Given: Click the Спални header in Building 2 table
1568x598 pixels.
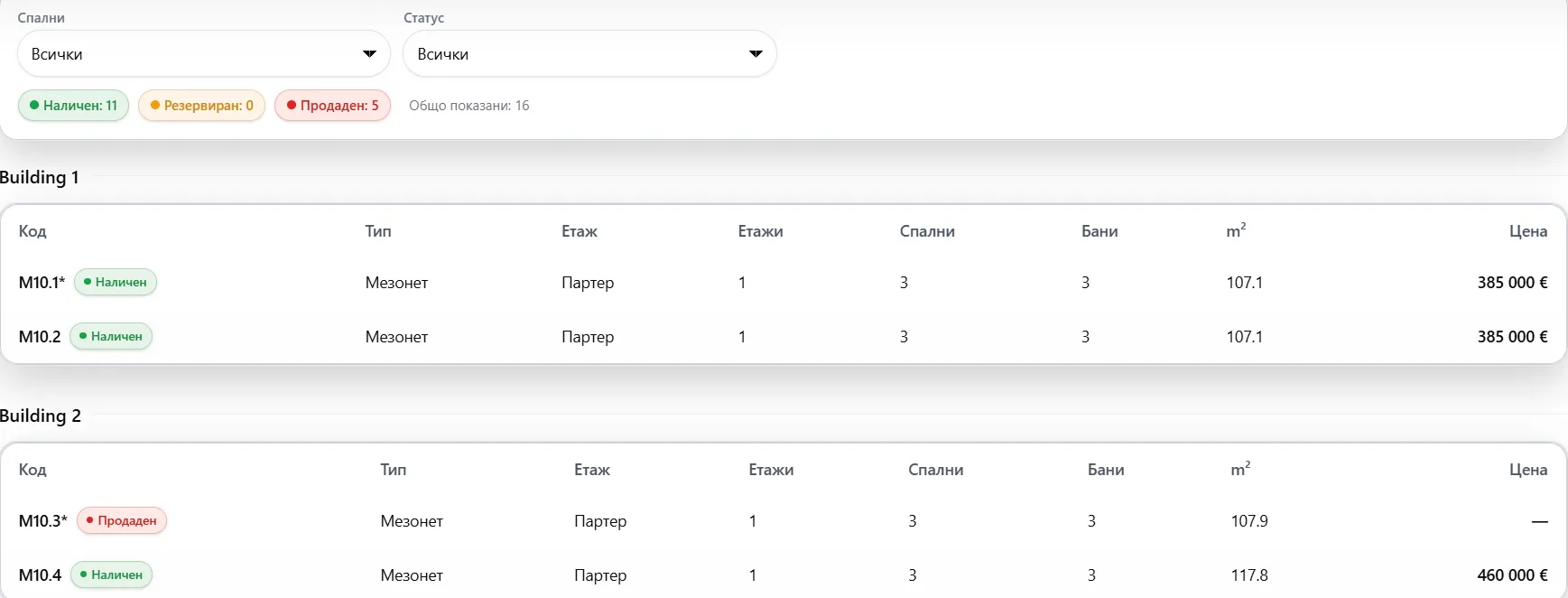Looking at the screenshot, I should click(x=936, y=470).
